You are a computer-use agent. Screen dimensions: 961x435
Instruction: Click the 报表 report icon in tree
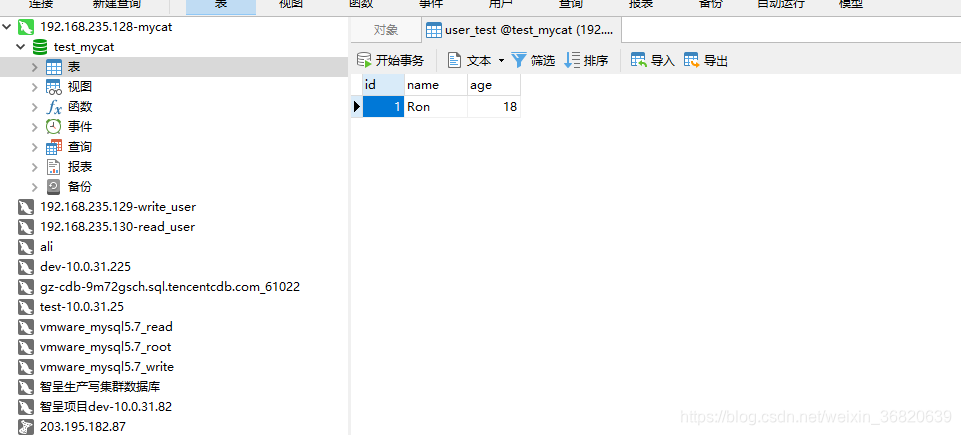tap(54, 167)
